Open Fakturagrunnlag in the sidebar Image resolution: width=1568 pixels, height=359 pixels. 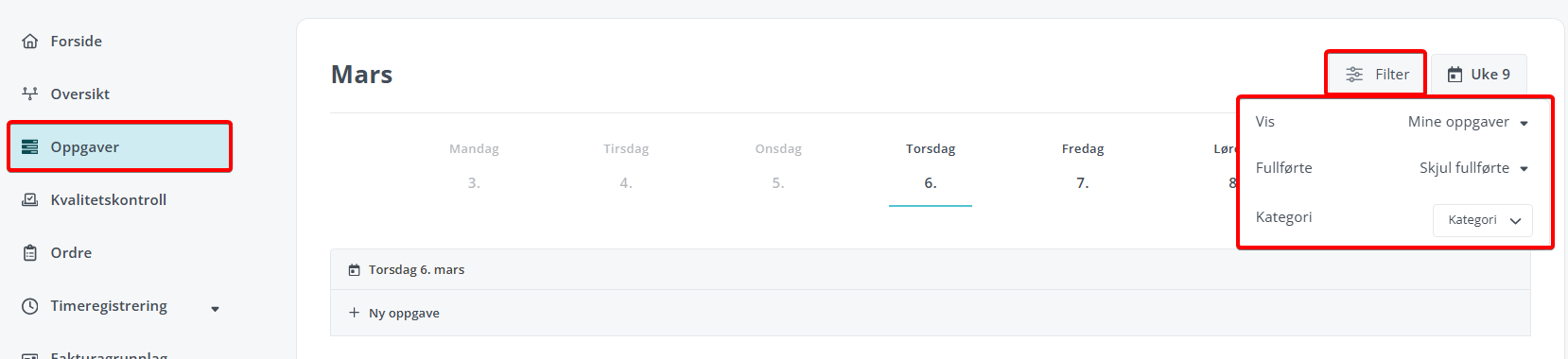click(109, 354)
